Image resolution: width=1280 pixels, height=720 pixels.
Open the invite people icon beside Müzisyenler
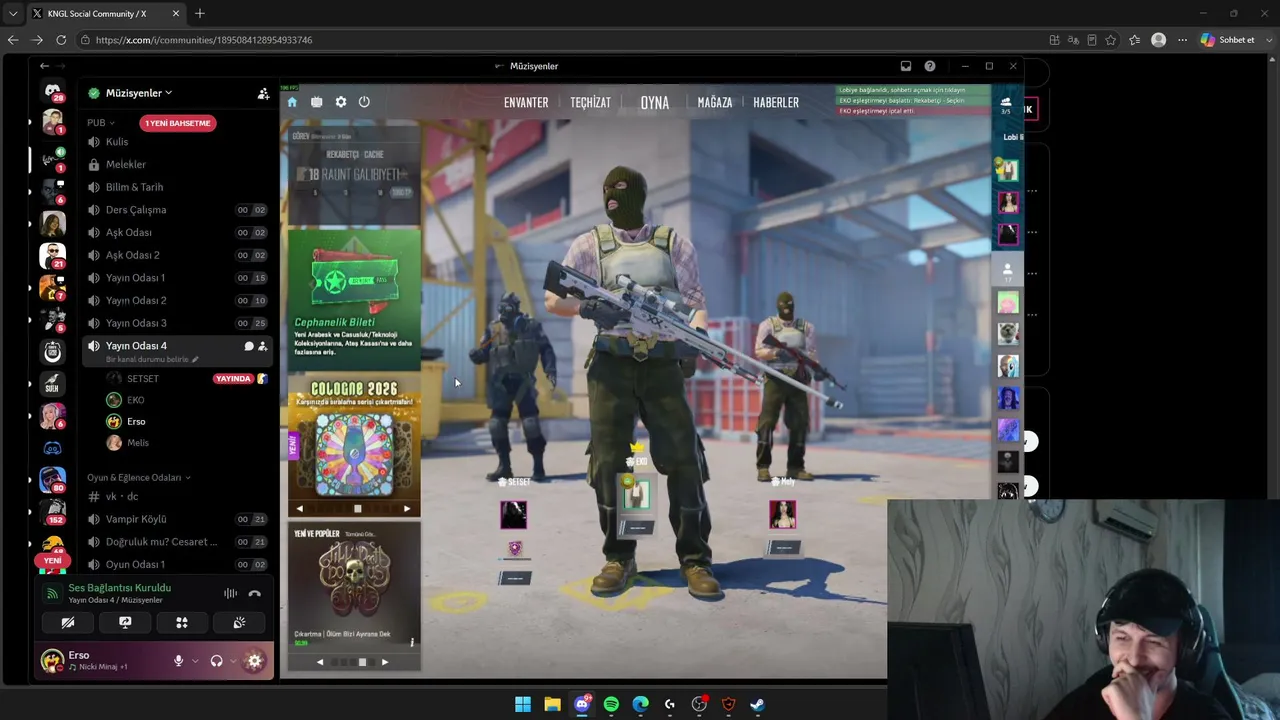click(x=263, y=93)
